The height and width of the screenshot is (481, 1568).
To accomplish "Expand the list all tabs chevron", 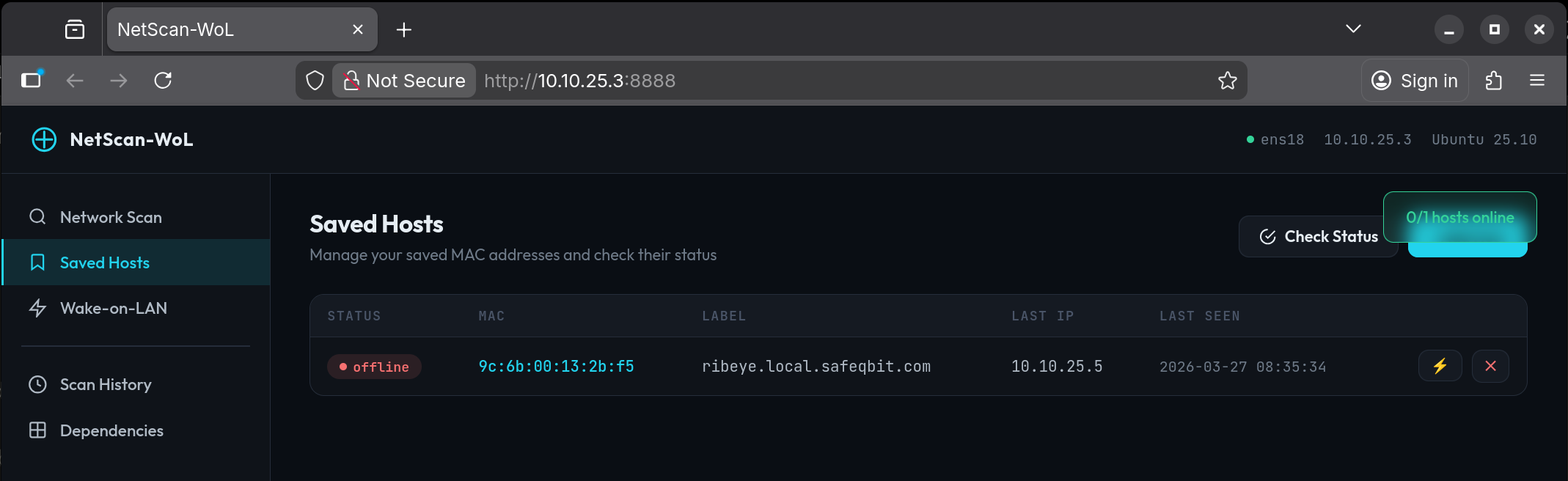I will [1353, 29].
